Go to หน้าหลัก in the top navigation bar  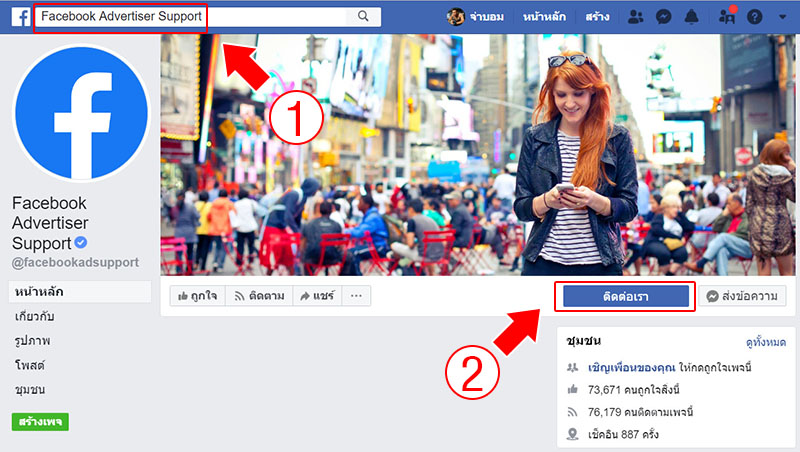point(544,17)
